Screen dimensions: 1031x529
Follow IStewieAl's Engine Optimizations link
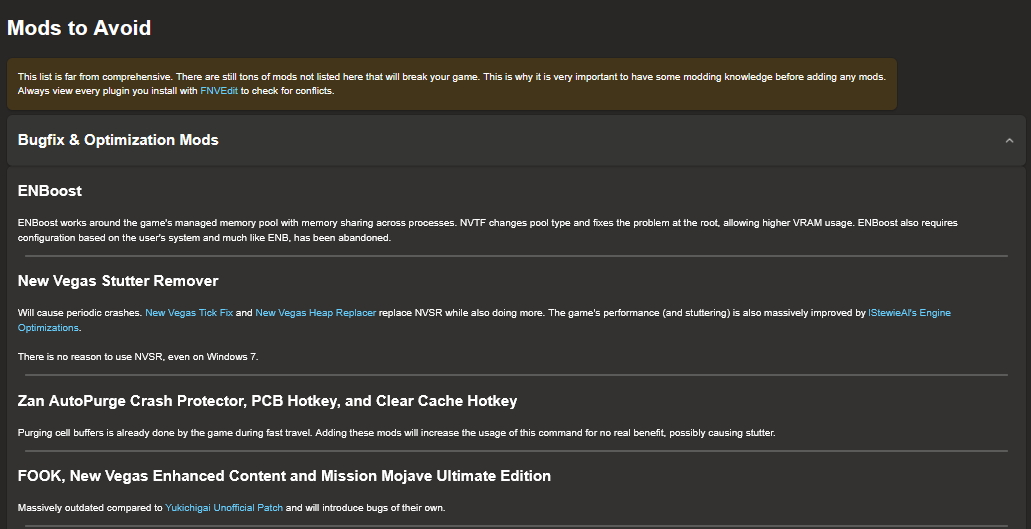[x=909, y=313]
